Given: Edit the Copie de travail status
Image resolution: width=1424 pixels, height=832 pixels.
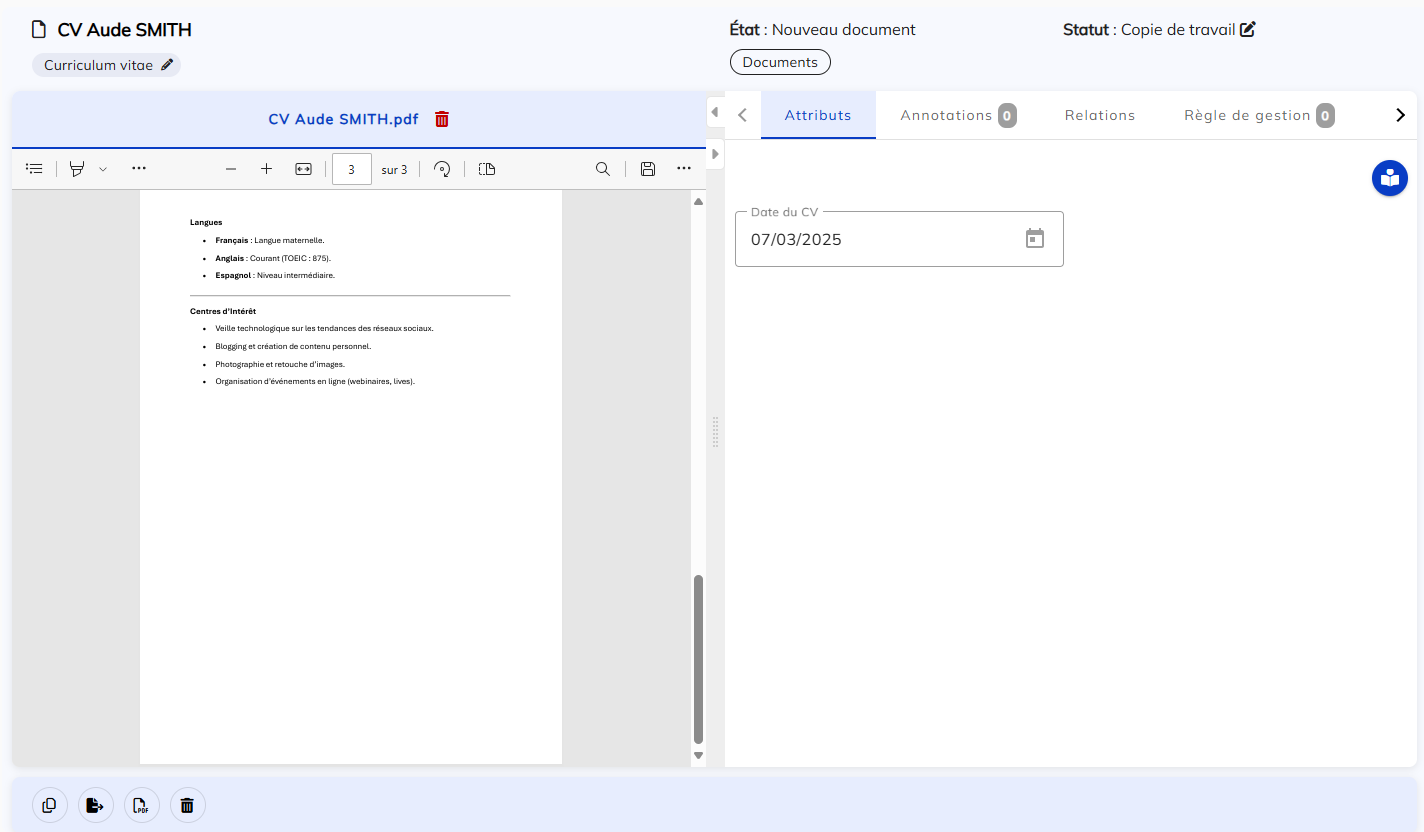Looking at the screenshot, I should point(1247,30).
